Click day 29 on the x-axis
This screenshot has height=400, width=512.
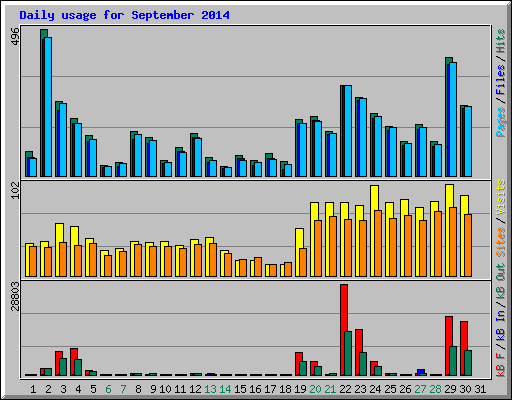tap(450, 389)
